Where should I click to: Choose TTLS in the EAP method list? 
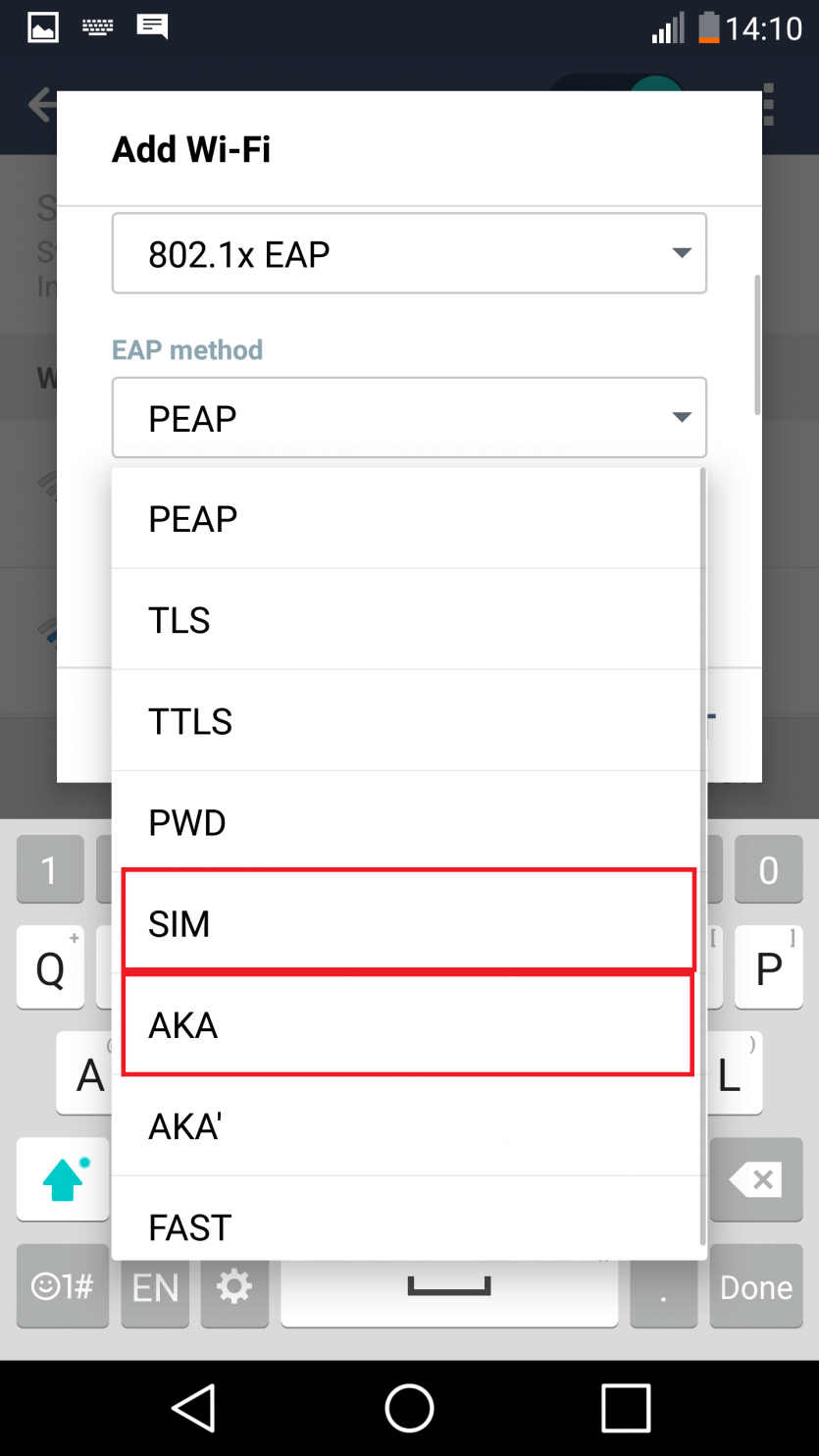(408, 721)
